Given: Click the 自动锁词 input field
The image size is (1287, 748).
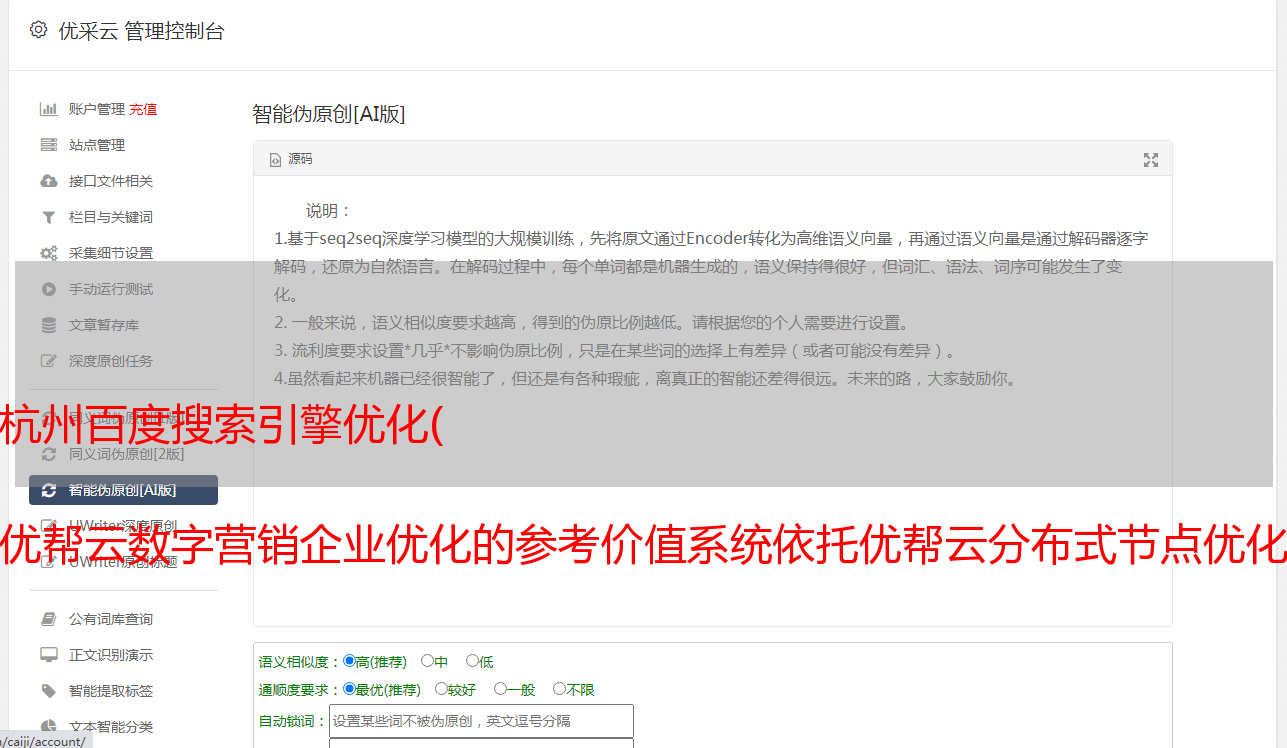Looking at the screenshot, I should [481, 721].
